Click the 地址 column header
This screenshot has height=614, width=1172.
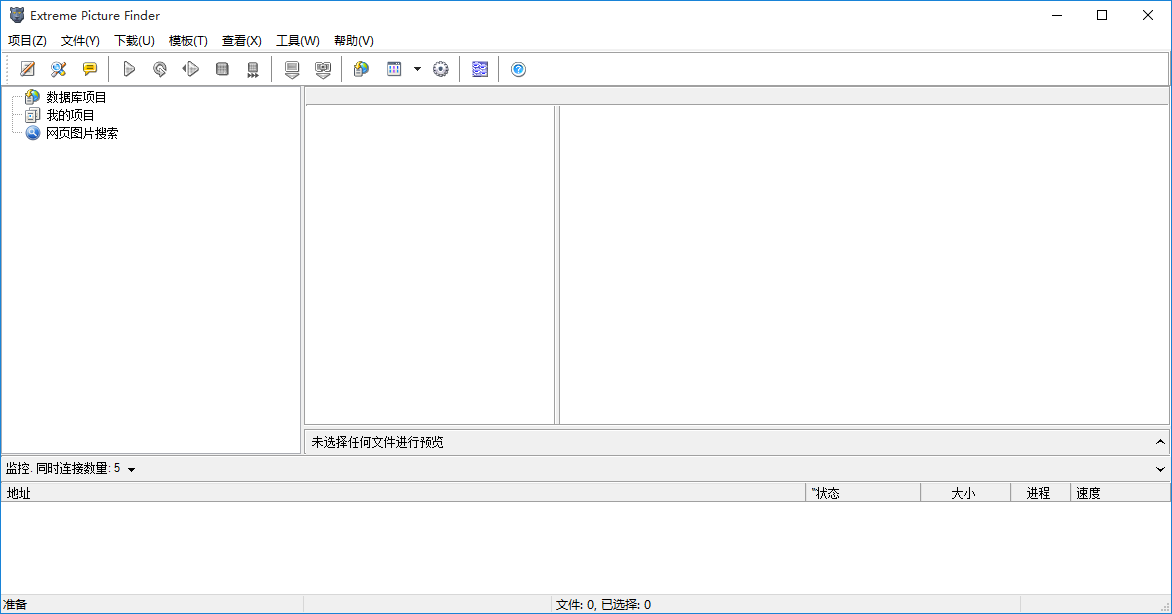tap(403, 493)
